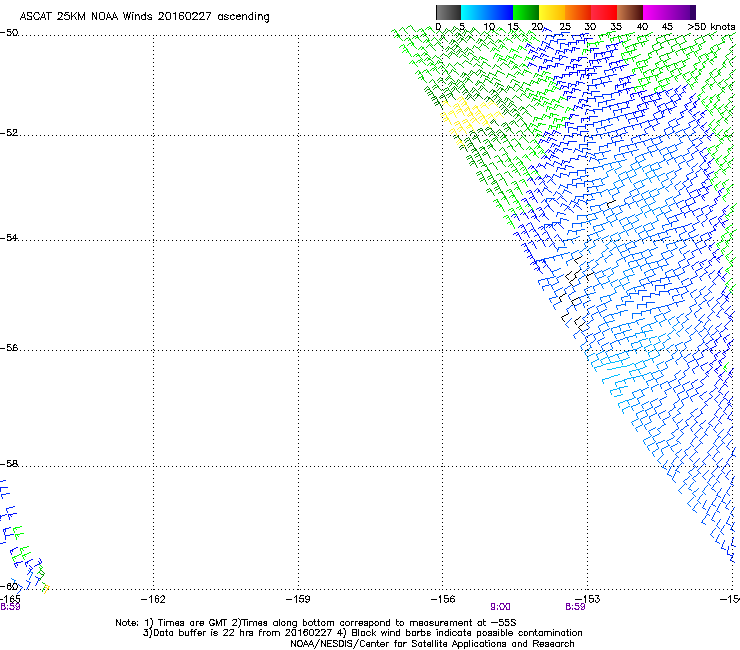Select the yellow 20–25 knot color bar segment
Viewport: 740px width, 650px height.
point(552,12)
